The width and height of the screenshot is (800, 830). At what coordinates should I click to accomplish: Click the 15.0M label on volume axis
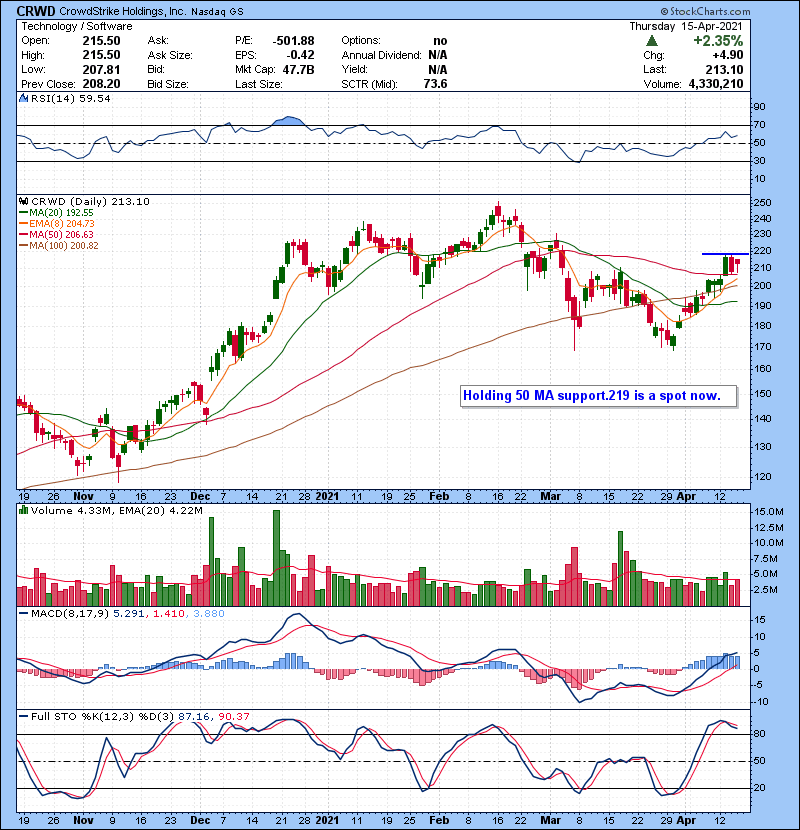coord(769,512)
